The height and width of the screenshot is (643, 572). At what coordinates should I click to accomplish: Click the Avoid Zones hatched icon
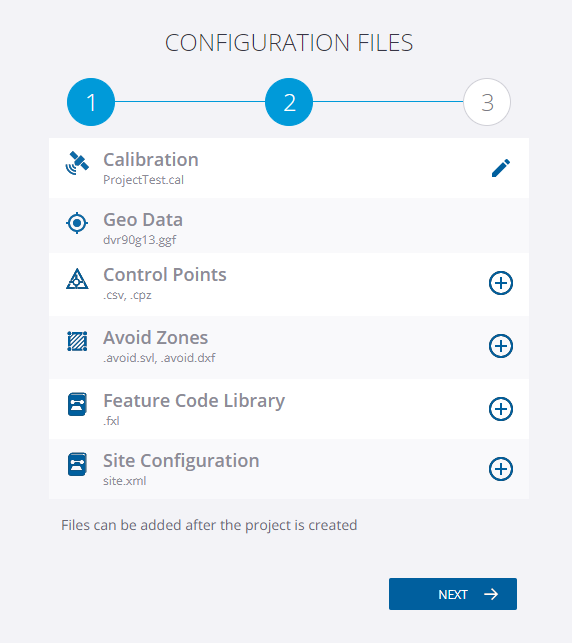[x=77, y=341]
